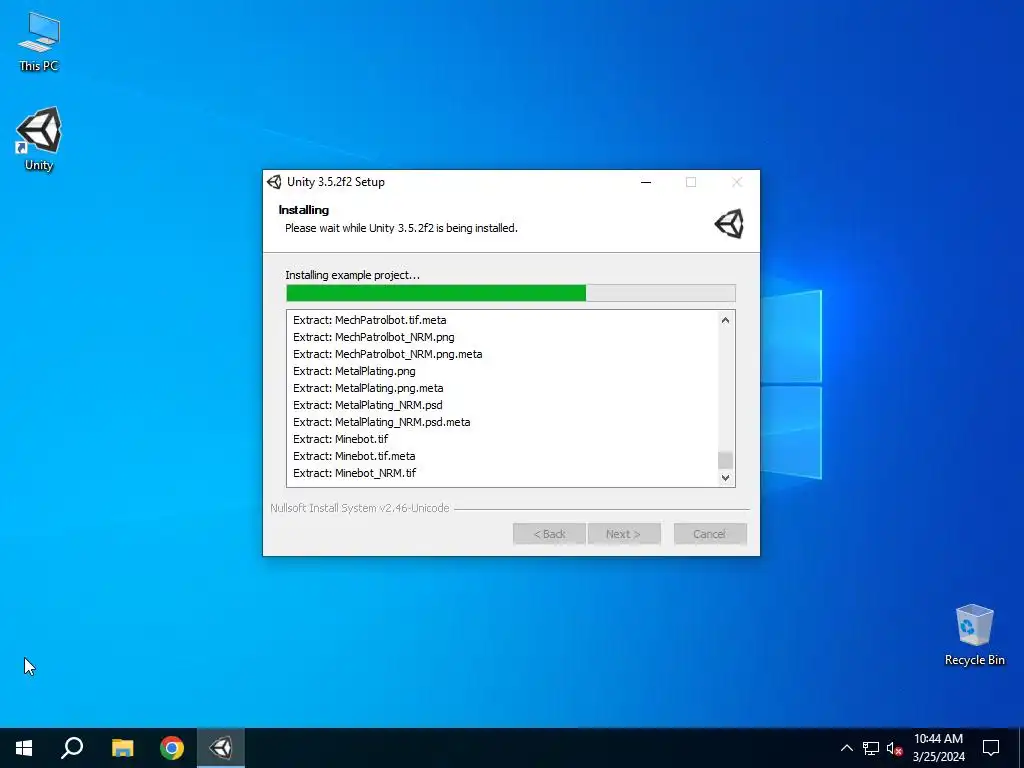Image resolution: width=1024 pixels, height=768 pixels.
Task: Open taskbar search magnifier
Action: click(72, 748)
